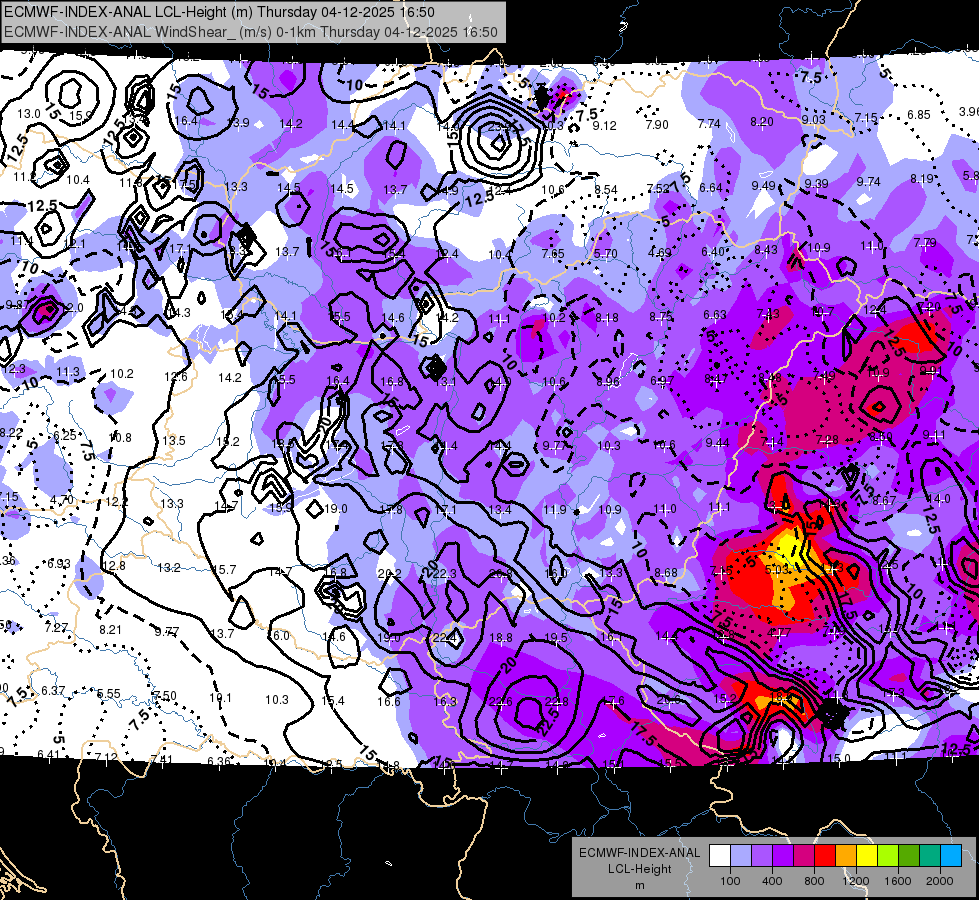Click the wind shear value '8.67'

point(884,500)
